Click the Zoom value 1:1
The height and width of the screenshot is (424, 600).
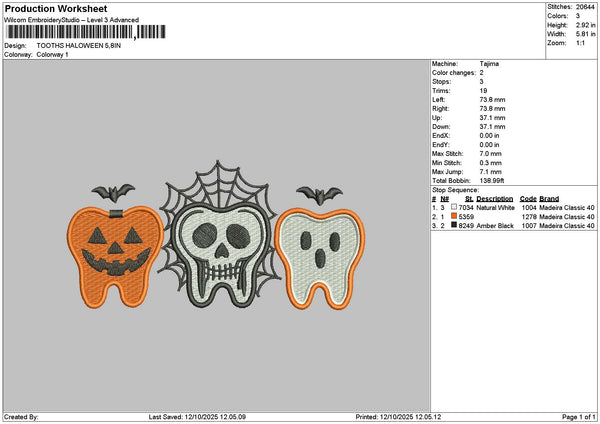tap(580, 43)
